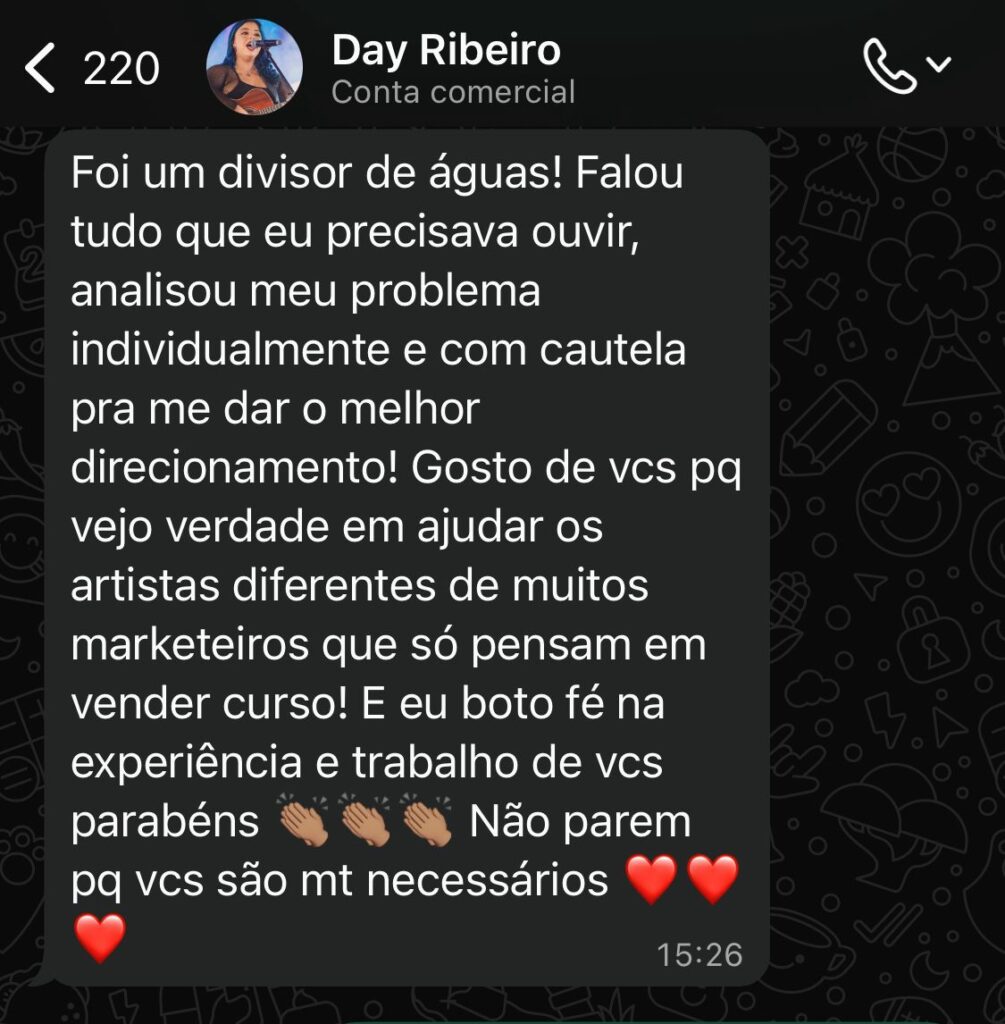Tap the Conta comercial label
1005x1024 pixels.
(453, 92)
